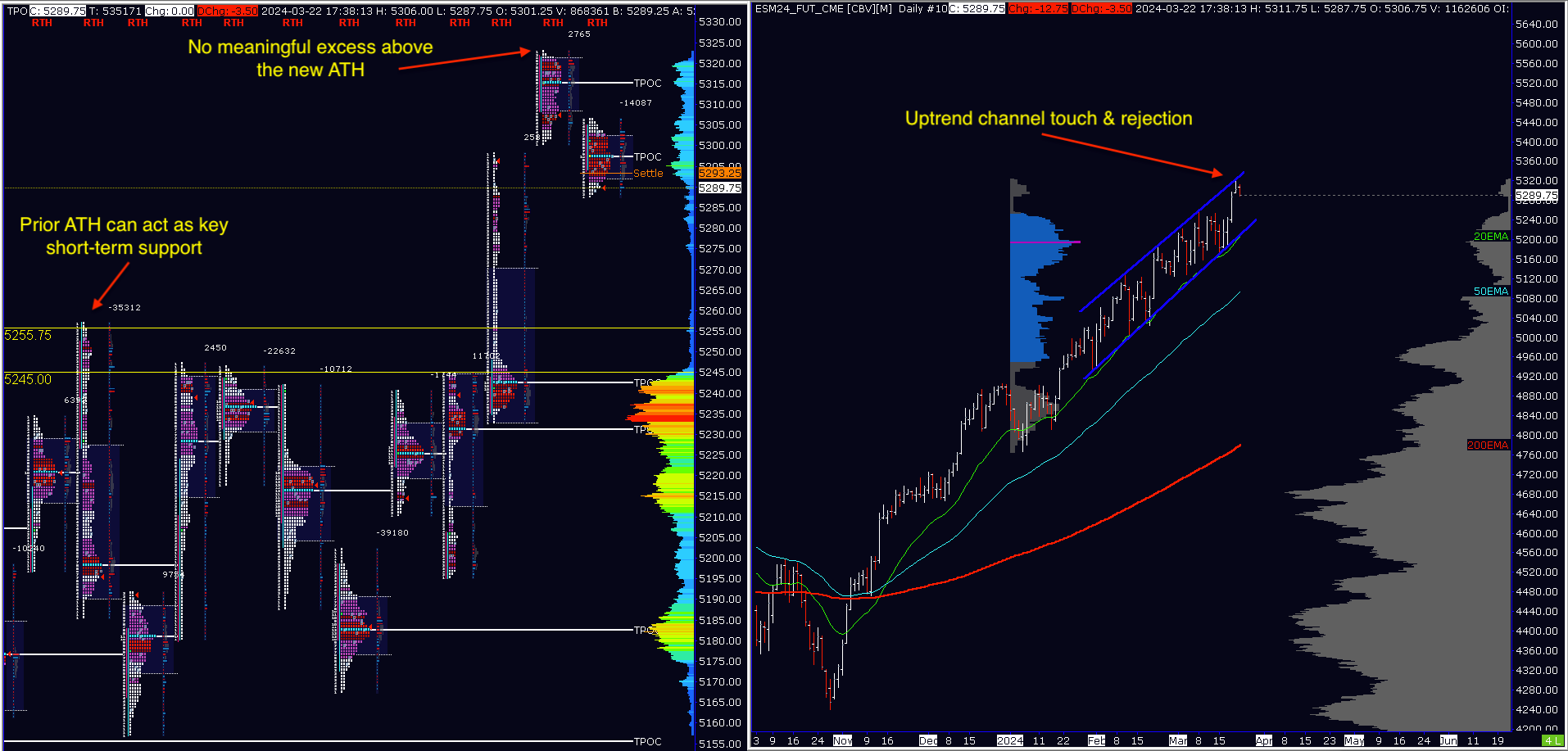
Task: Click the green 4 L box at bottom right
Action: click(x=1552, y=740)
